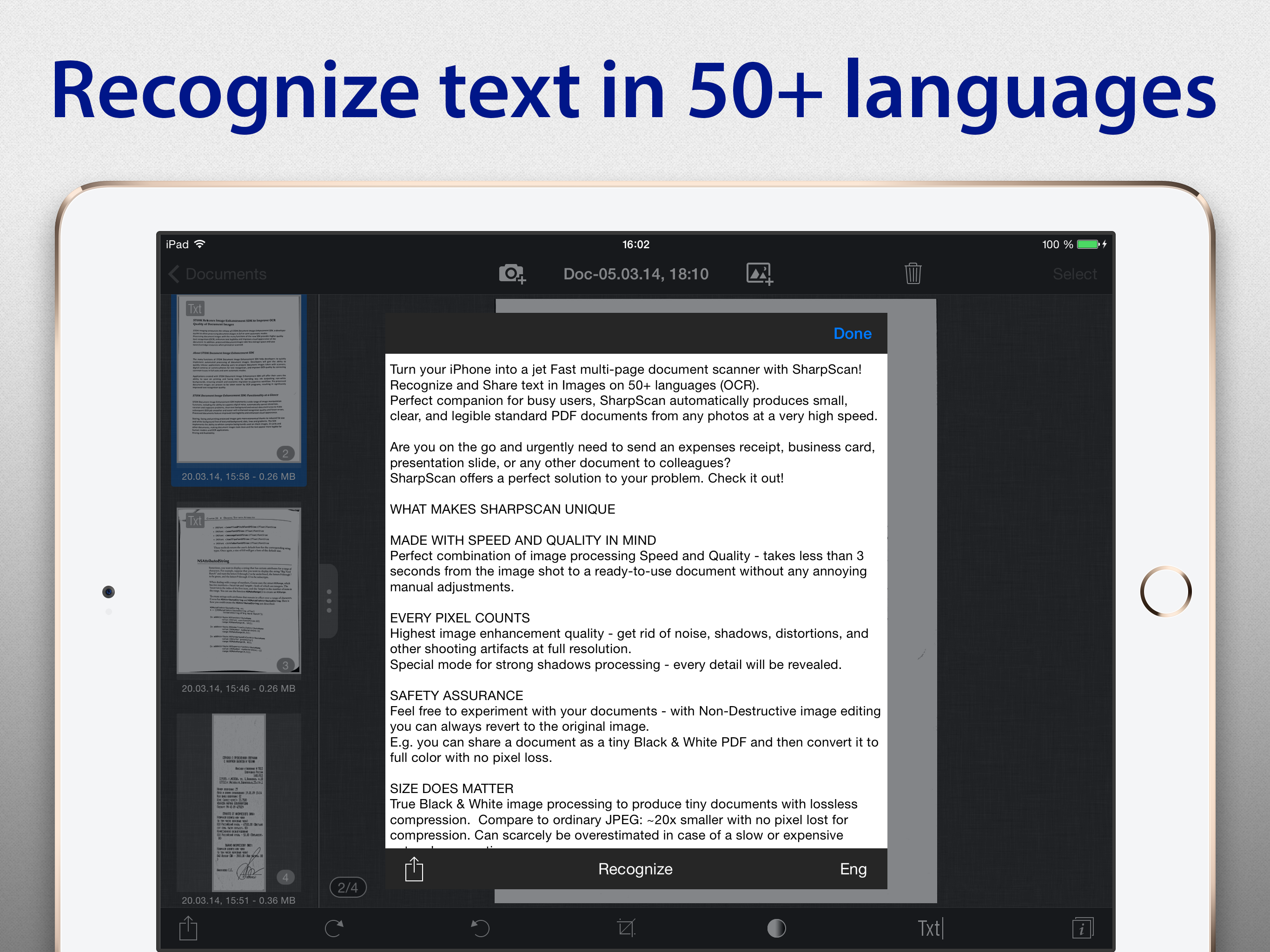Tap the trash delete icon
This screenshot has height=952, width=1270.
click(x=913, y=274)
